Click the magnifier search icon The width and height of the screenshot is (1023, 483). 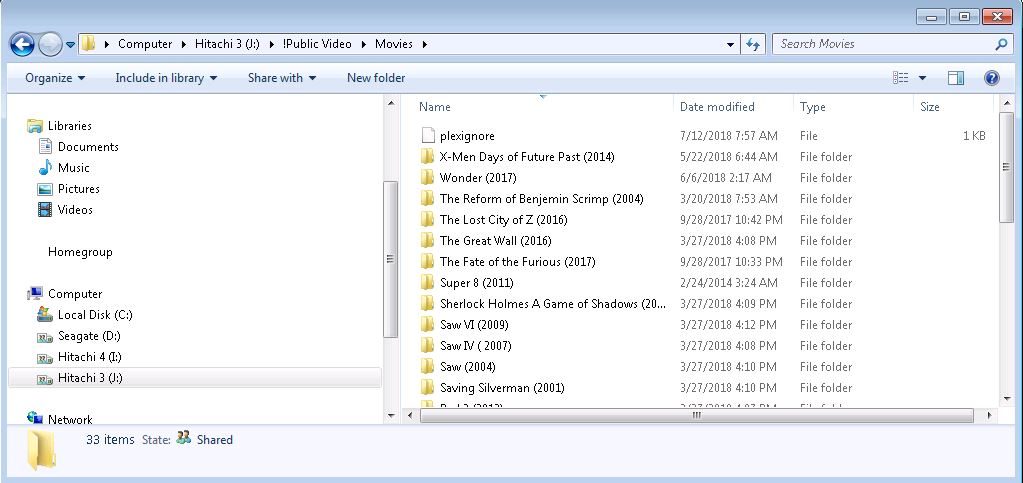tap(1001, 44)
